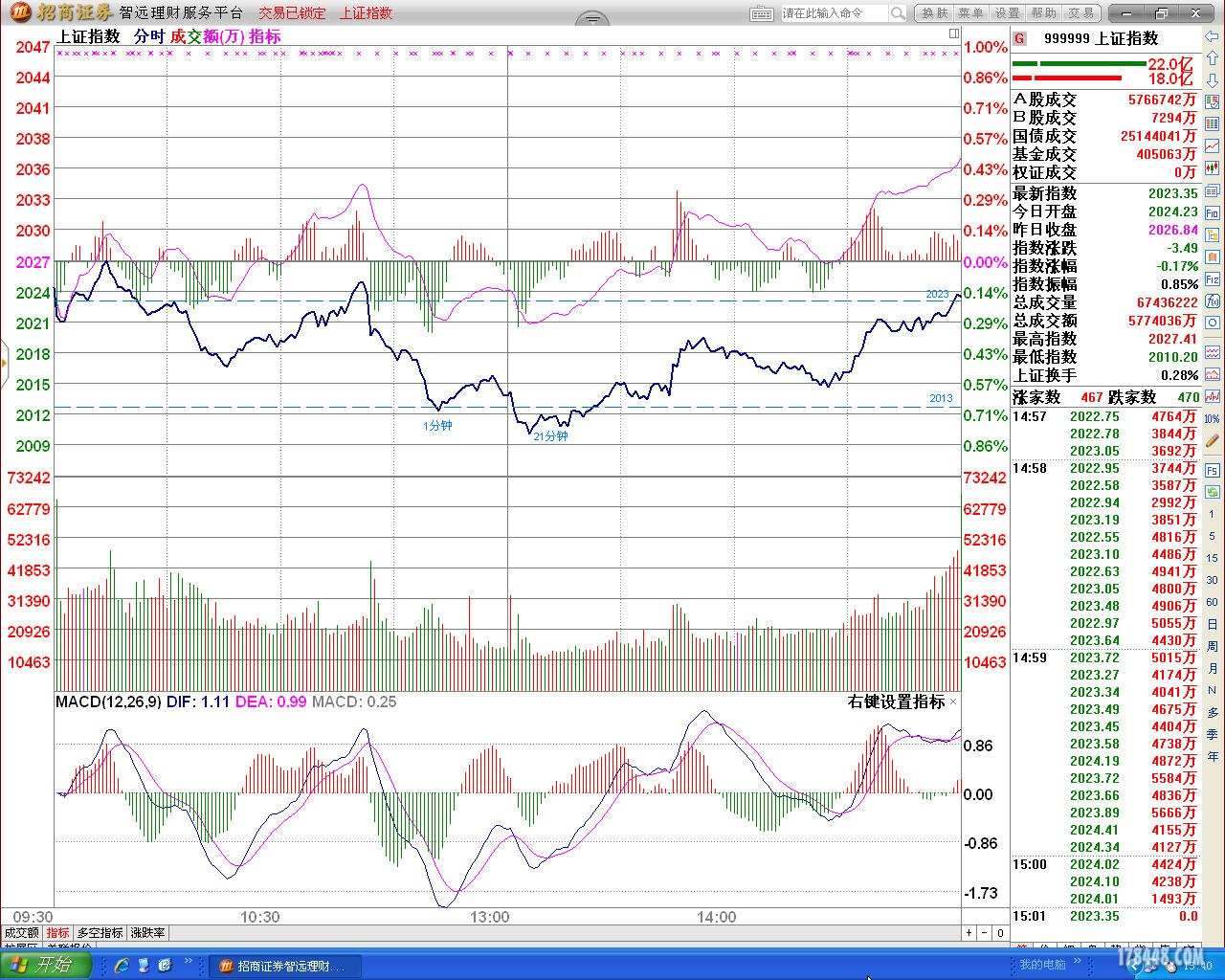Click the circle icon in the sidebar

tap(1213, 323)
